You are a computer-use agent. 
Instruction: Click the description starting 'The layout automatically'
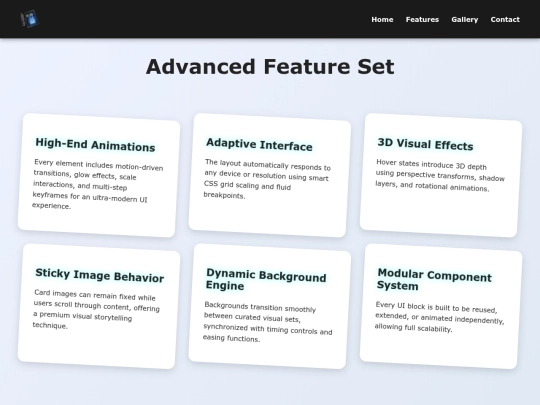coord(267,179)
